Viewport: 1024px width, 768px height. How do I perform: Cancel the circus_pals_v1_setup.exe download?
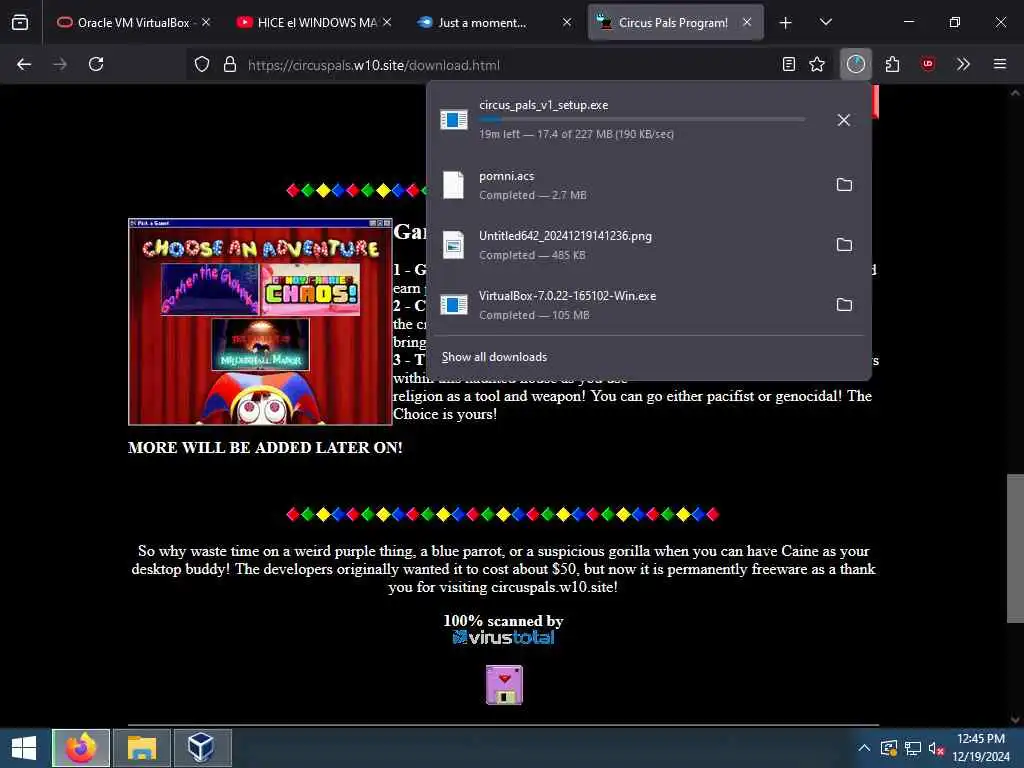point(844,120)
